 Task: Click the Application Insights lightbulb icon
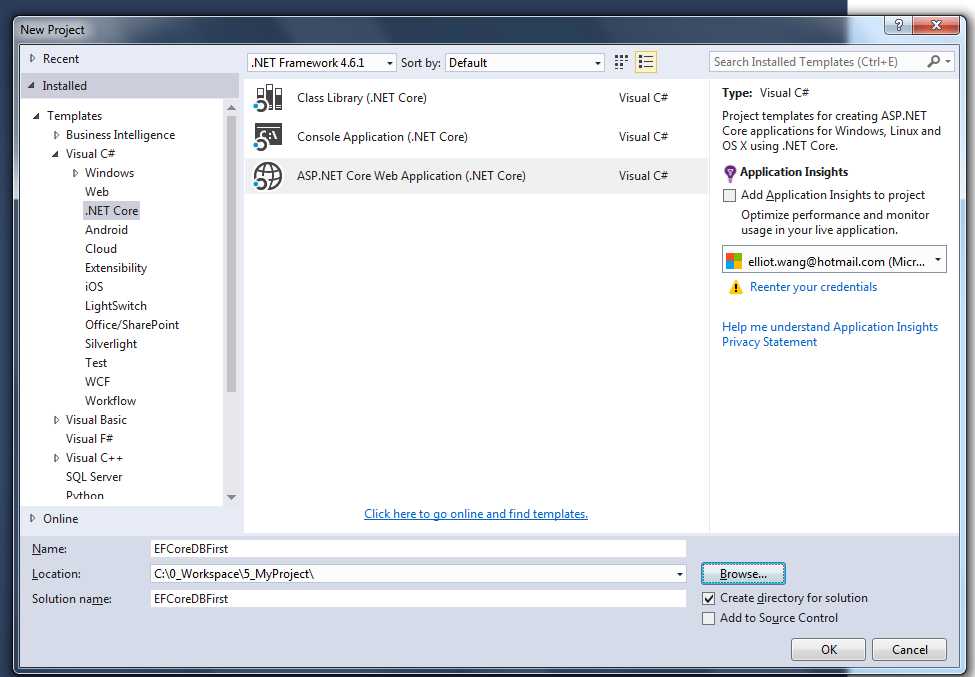[730, 173]
